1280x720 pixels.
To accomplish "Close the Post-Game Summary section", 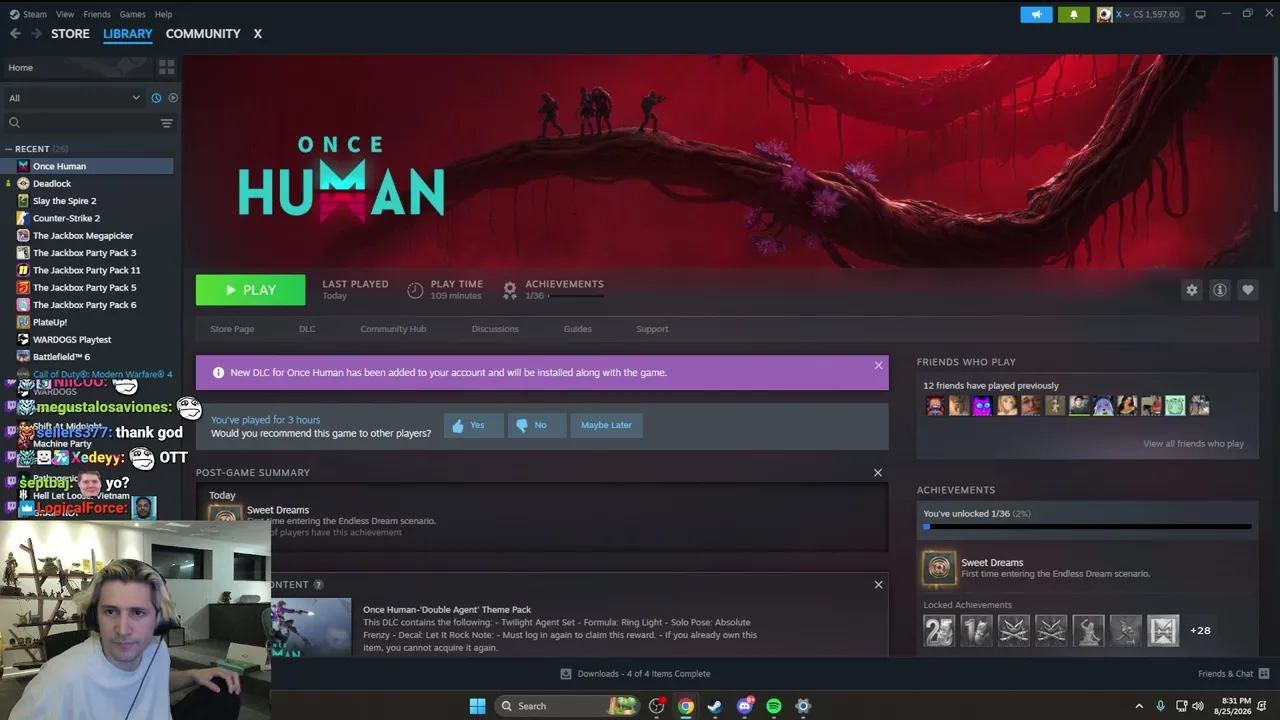I will 878,472.
